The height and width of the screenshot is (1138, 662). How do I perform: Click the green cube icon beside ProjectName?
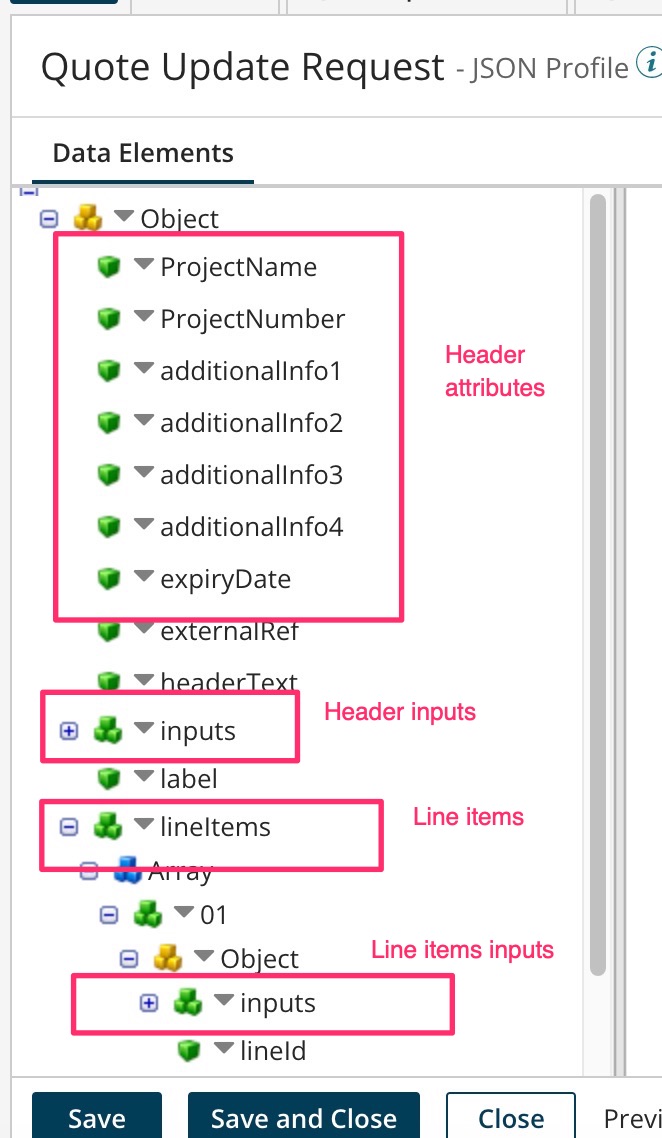108,267
